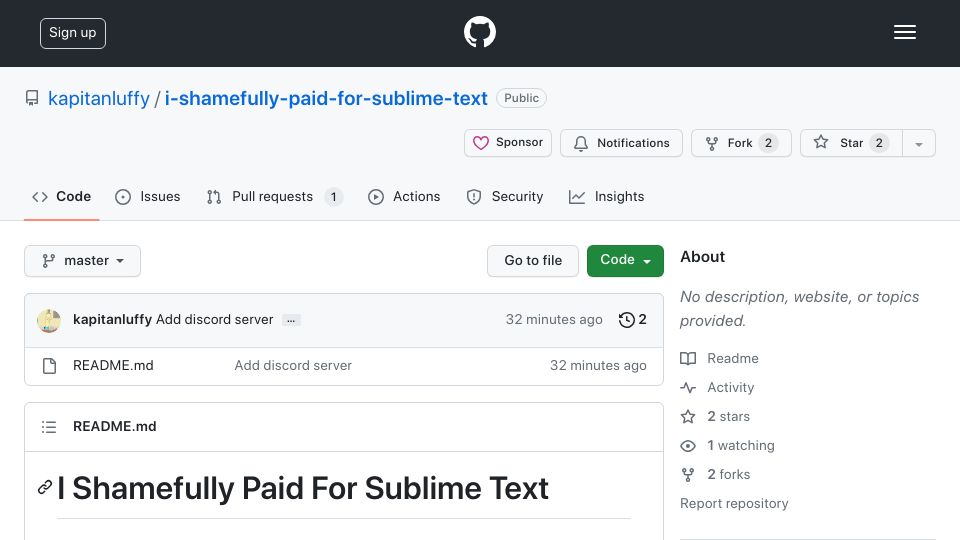This screenshot has width=960, height=540.
Task: Open the Security tab
Action: click(504, 197)
